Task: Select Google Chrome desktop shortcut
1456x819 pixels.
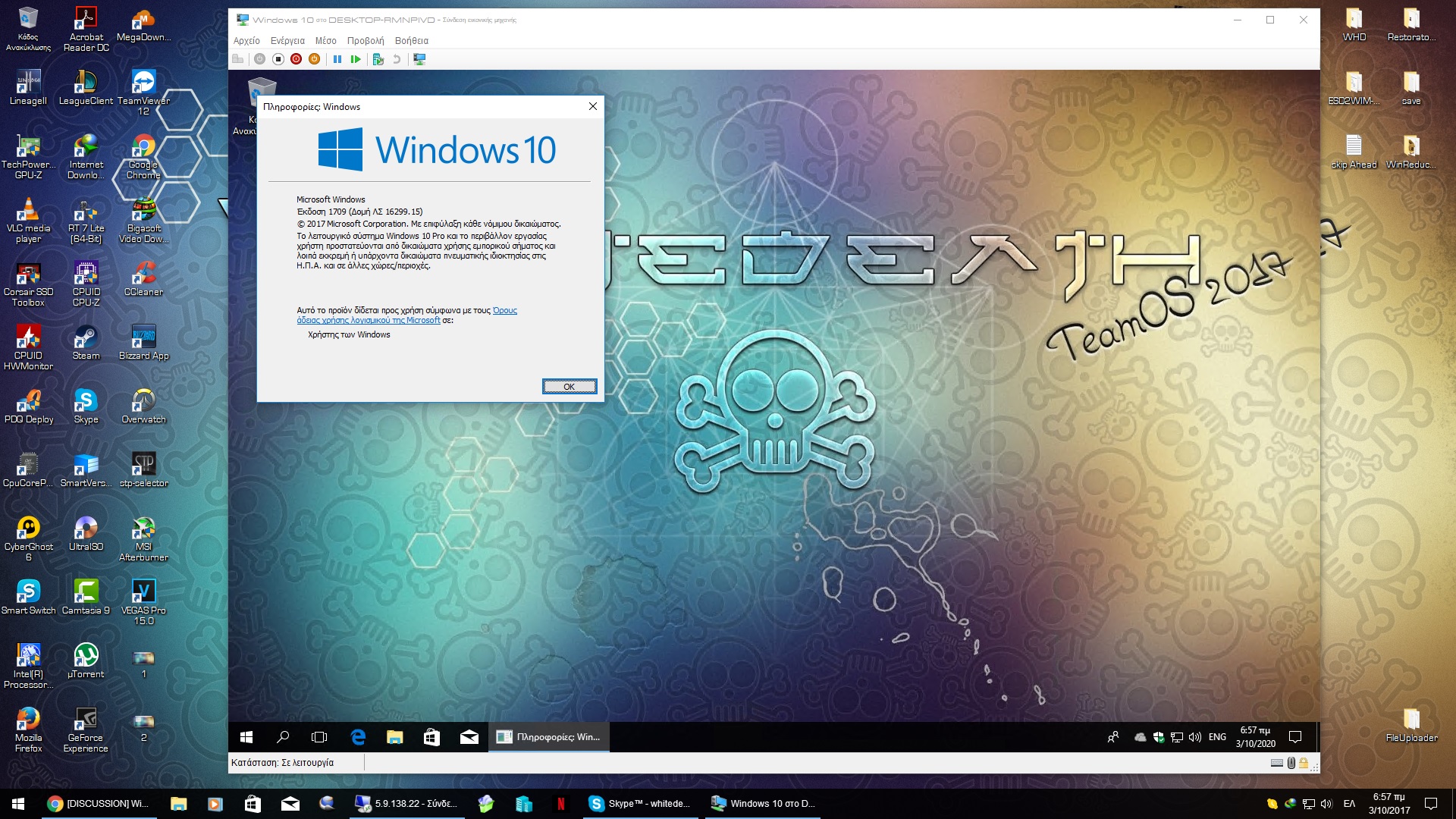Action: pyautogui.click(x=143, y=157)
